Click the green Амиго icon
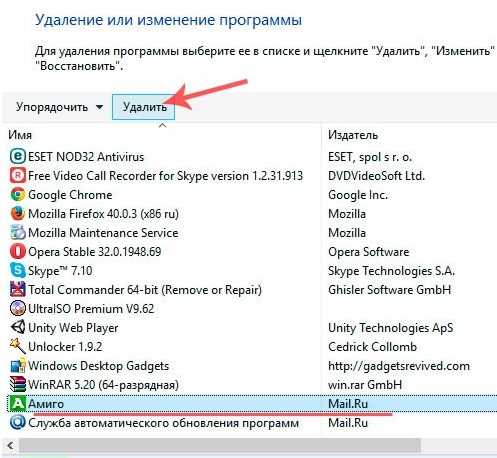Viewport: 497px width, 458px height. coord(17,404)
